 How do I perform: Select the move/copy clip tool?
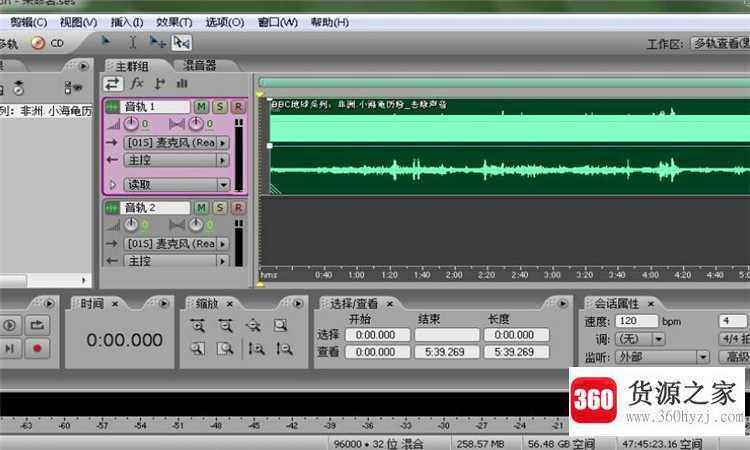(157, 43)
